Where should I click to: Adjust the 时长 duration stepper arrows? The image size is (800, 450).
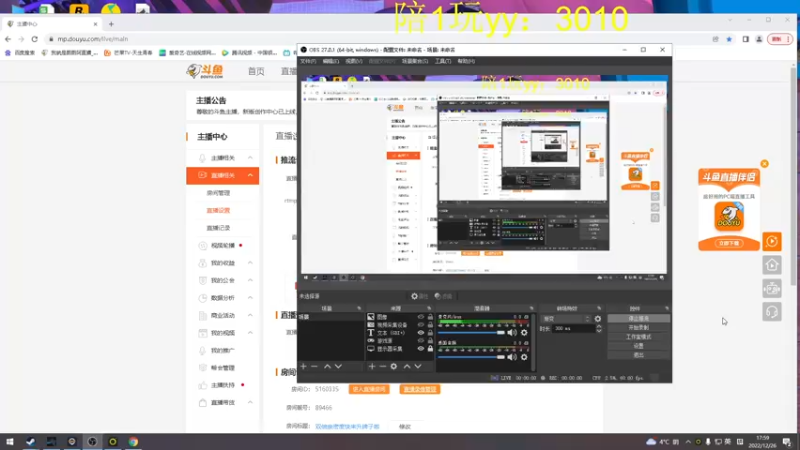click(x=599, y=329)
